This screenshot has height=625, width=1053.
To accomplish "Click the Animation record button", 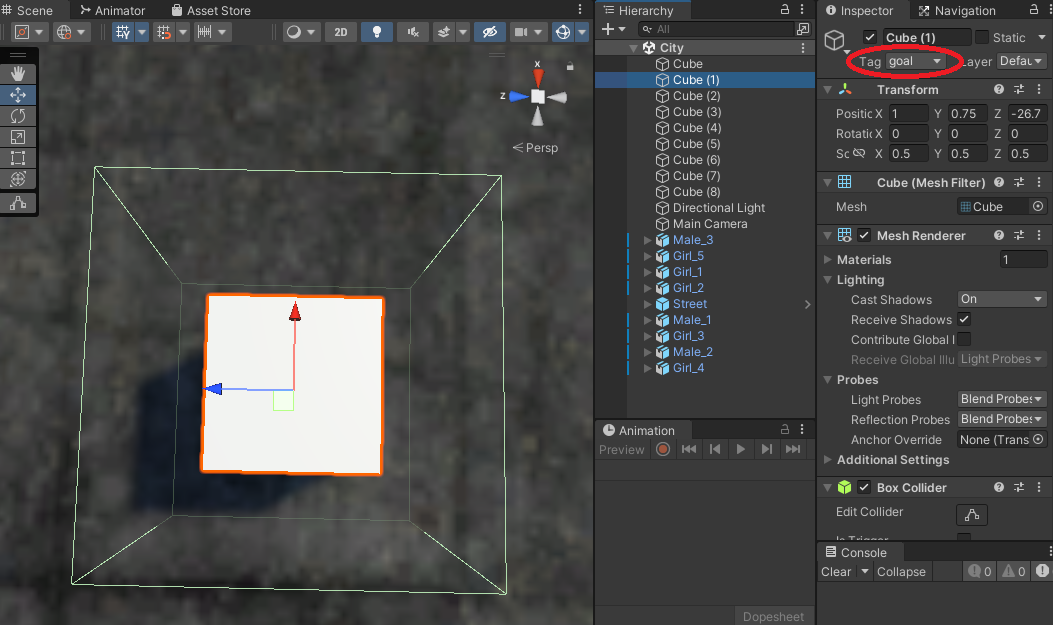I will coord(662,450).
